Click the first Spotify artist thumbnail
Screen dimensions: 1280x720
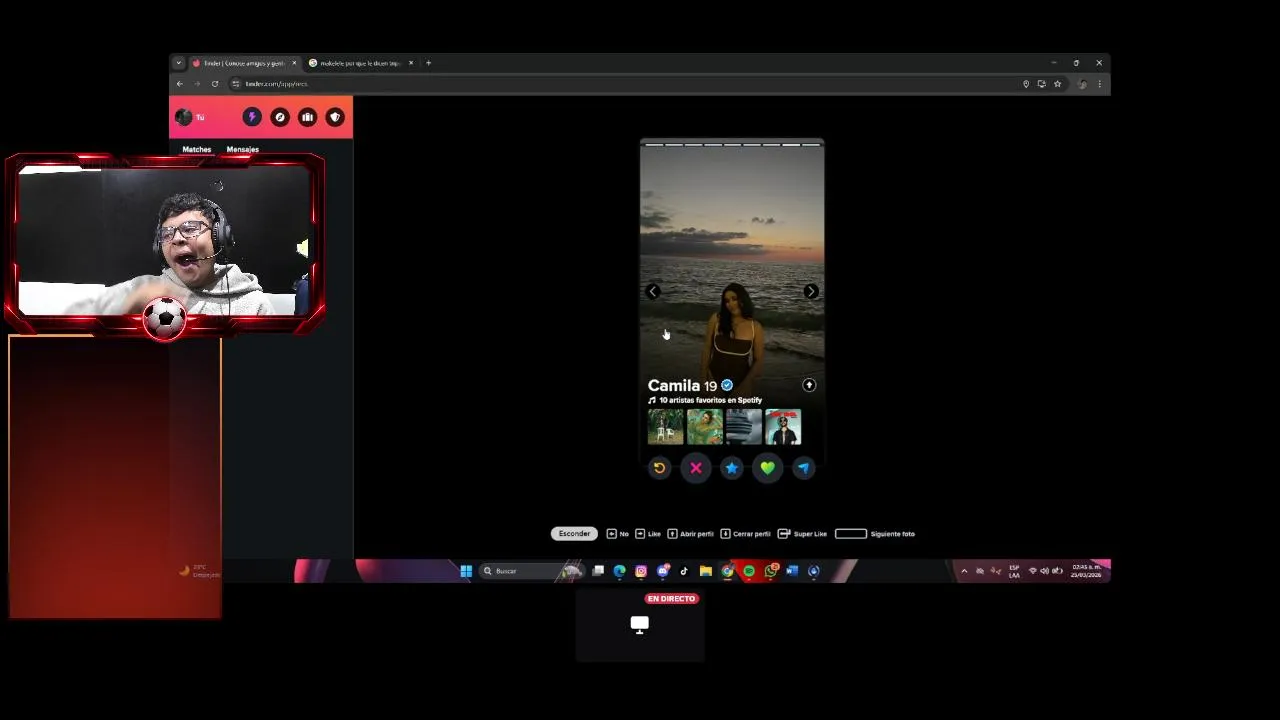point(665,427)
